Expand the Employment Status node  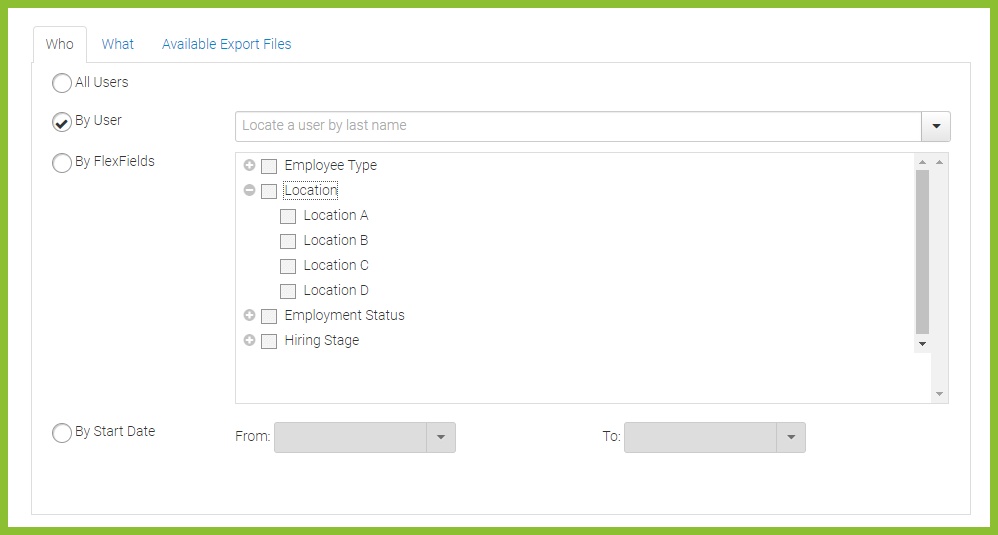[250, 315]
